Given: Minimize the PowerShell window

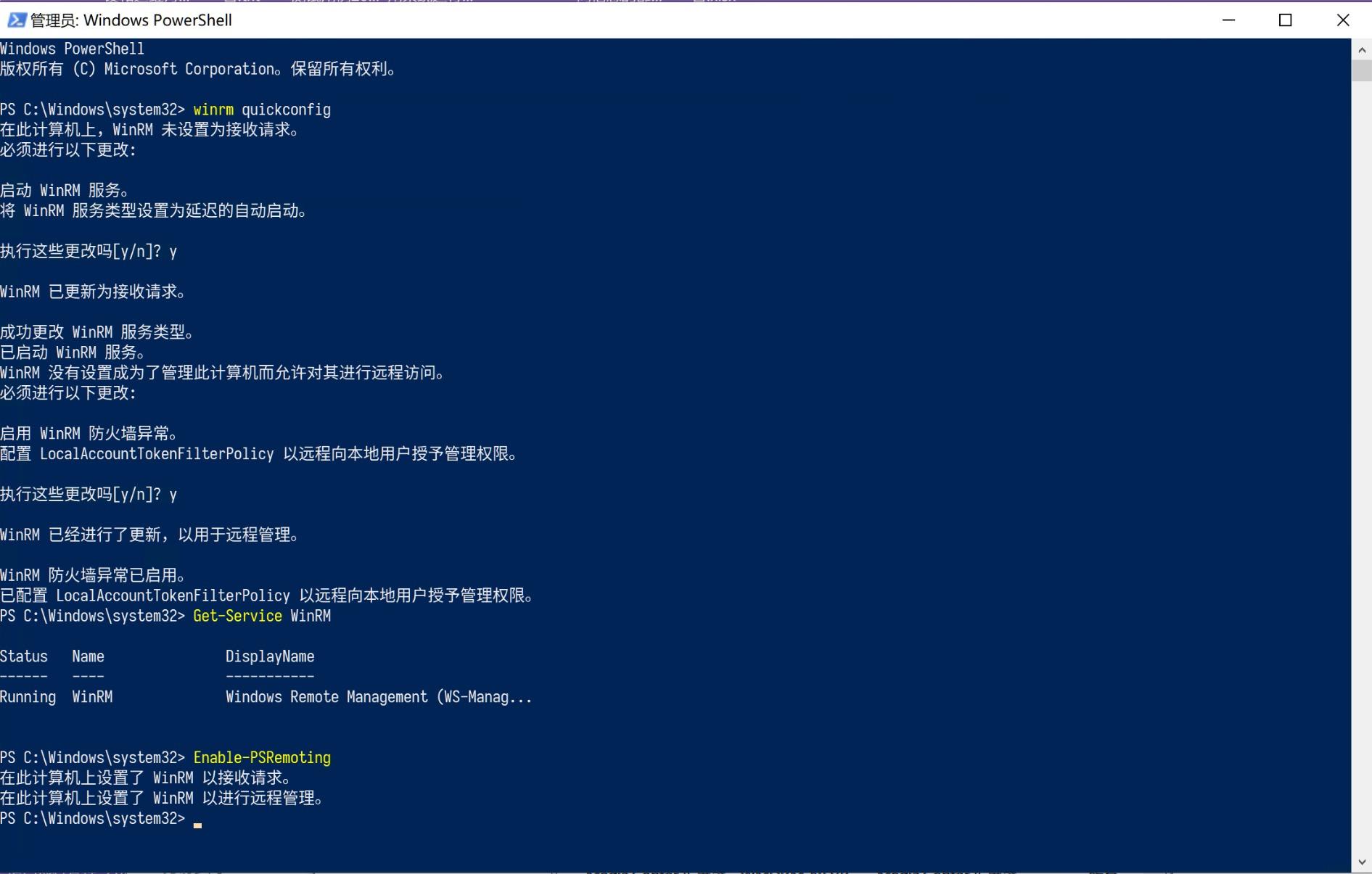Looking at the screenshot, I should 1228,20.
